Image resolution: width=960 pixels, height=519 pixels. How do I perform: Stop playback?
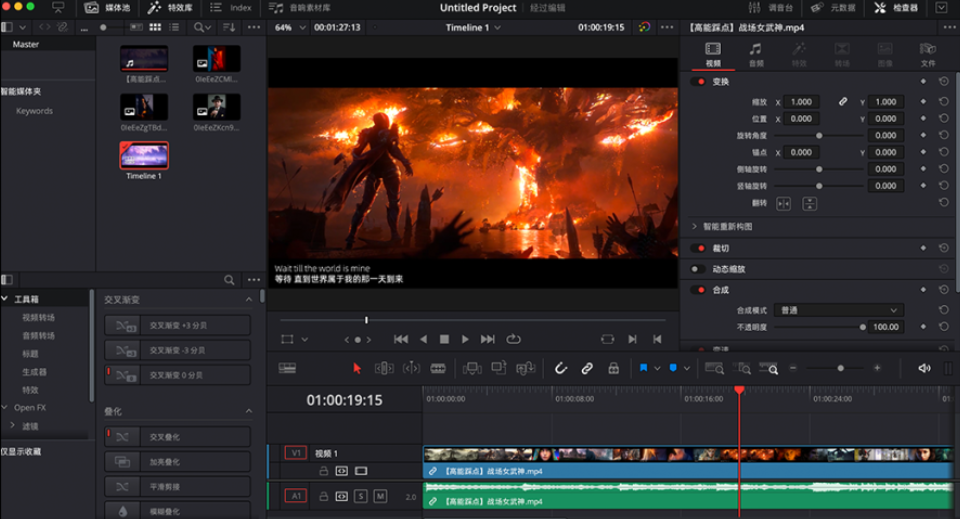tap(444, 339)
